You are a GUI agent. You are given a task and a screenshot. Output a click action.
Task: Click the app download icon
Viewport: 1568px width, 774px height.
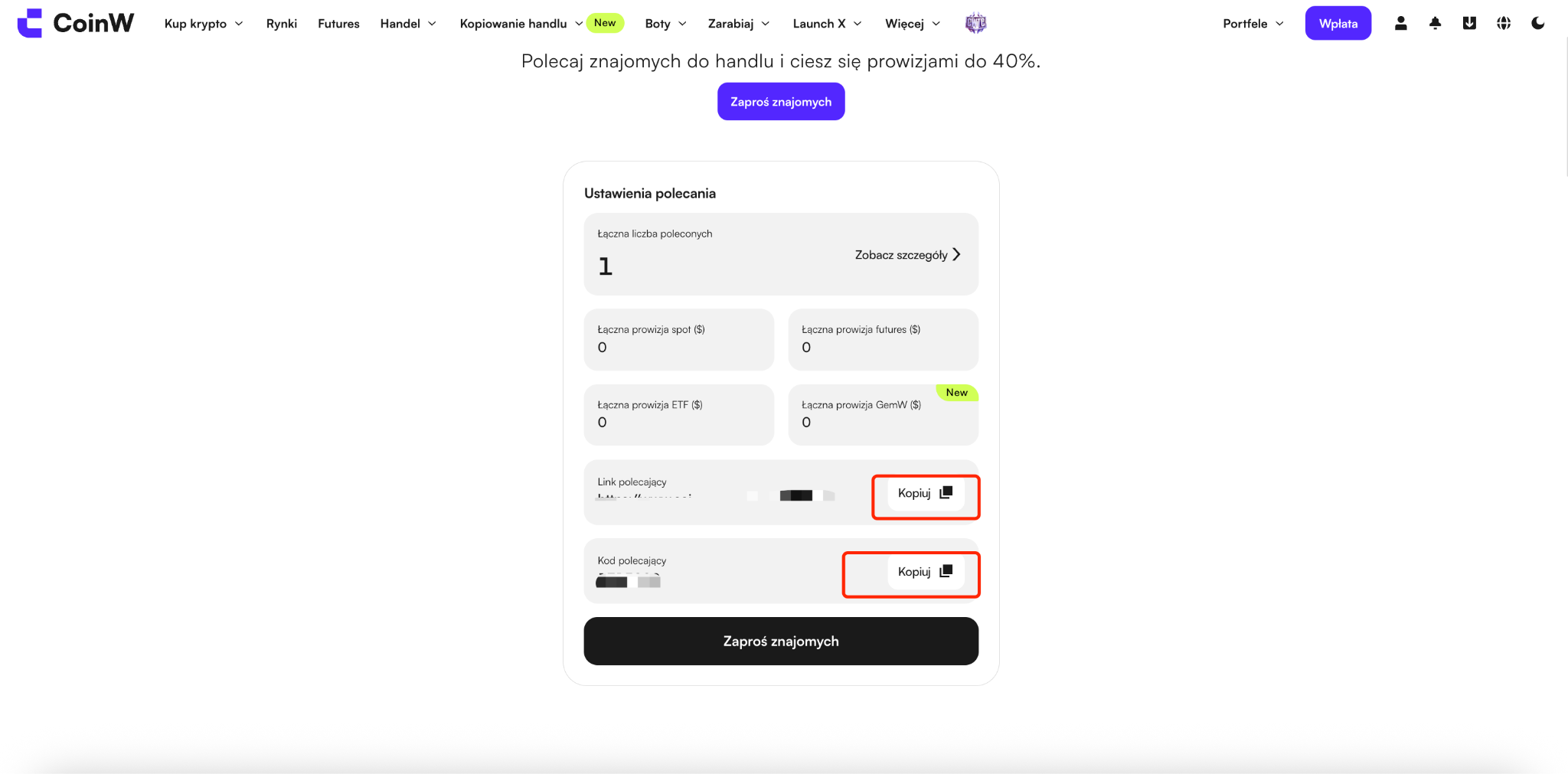tap(1469, 23)
